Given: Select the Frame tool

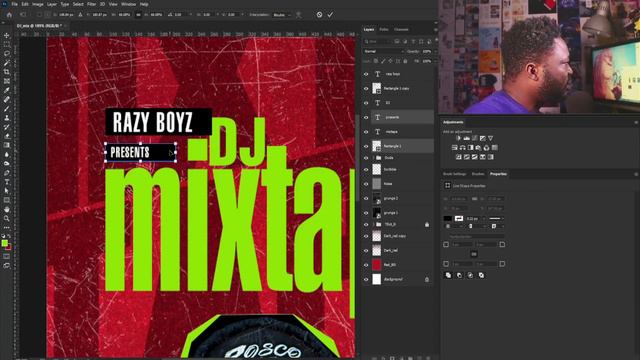Looking at the screenshot, I should point(7,81).
